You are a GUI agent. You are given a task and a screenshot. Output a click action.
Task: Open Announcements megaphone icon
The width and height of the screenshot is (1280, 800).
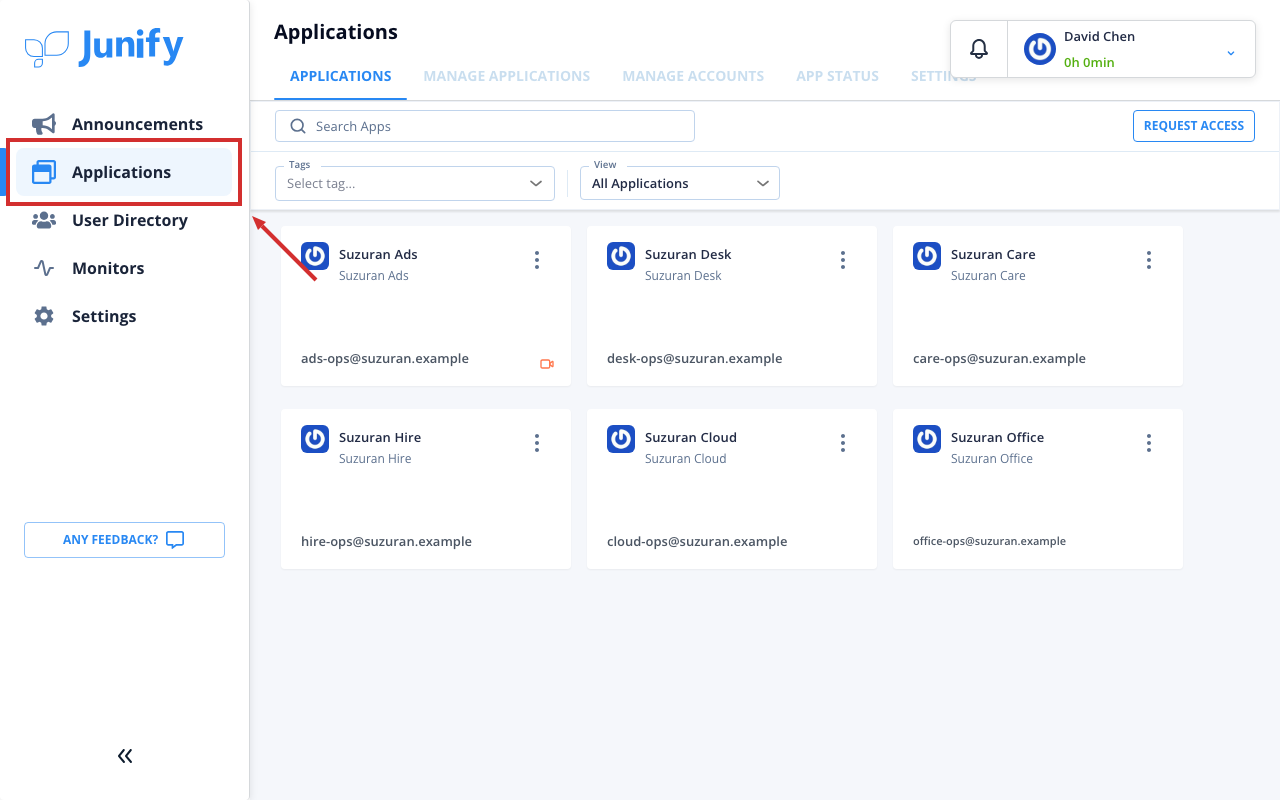(44, 124)
